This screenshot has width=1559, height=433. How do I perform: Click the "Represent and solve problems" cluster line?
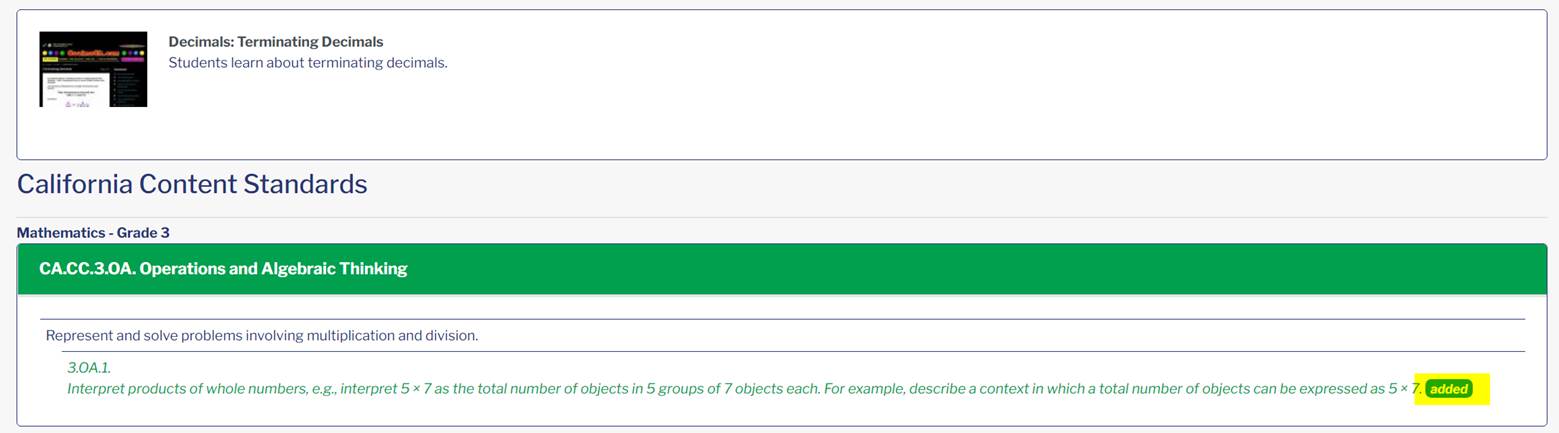pyautogui.click(x=262, y=336)
